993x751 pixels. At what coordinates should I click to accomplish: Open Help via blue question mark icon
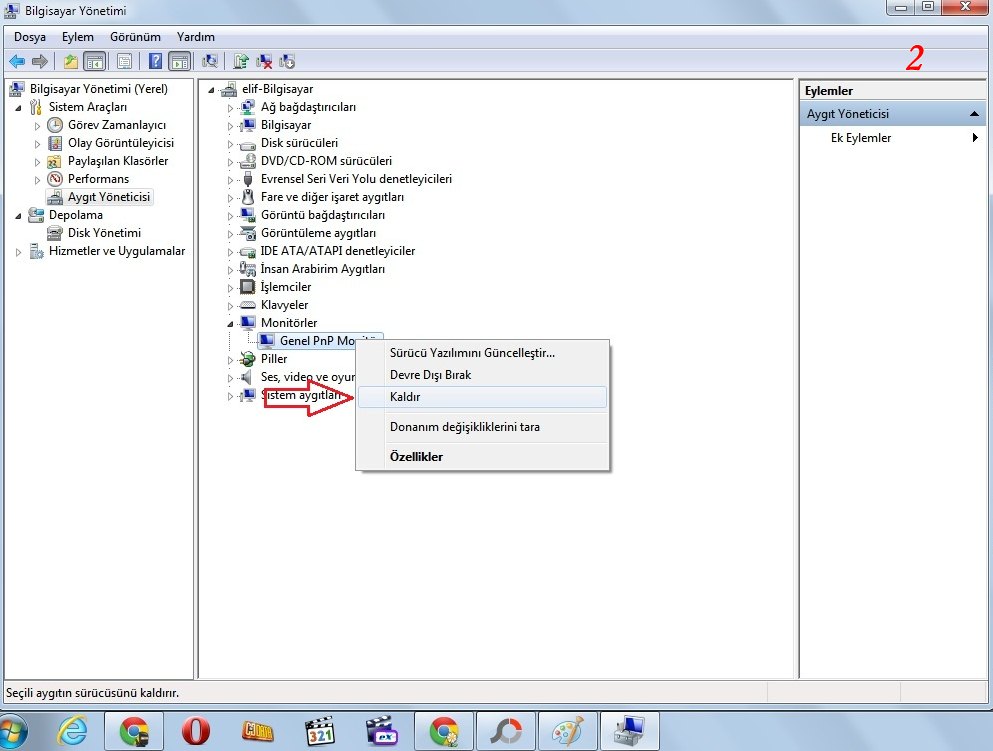tap(155, 61)
